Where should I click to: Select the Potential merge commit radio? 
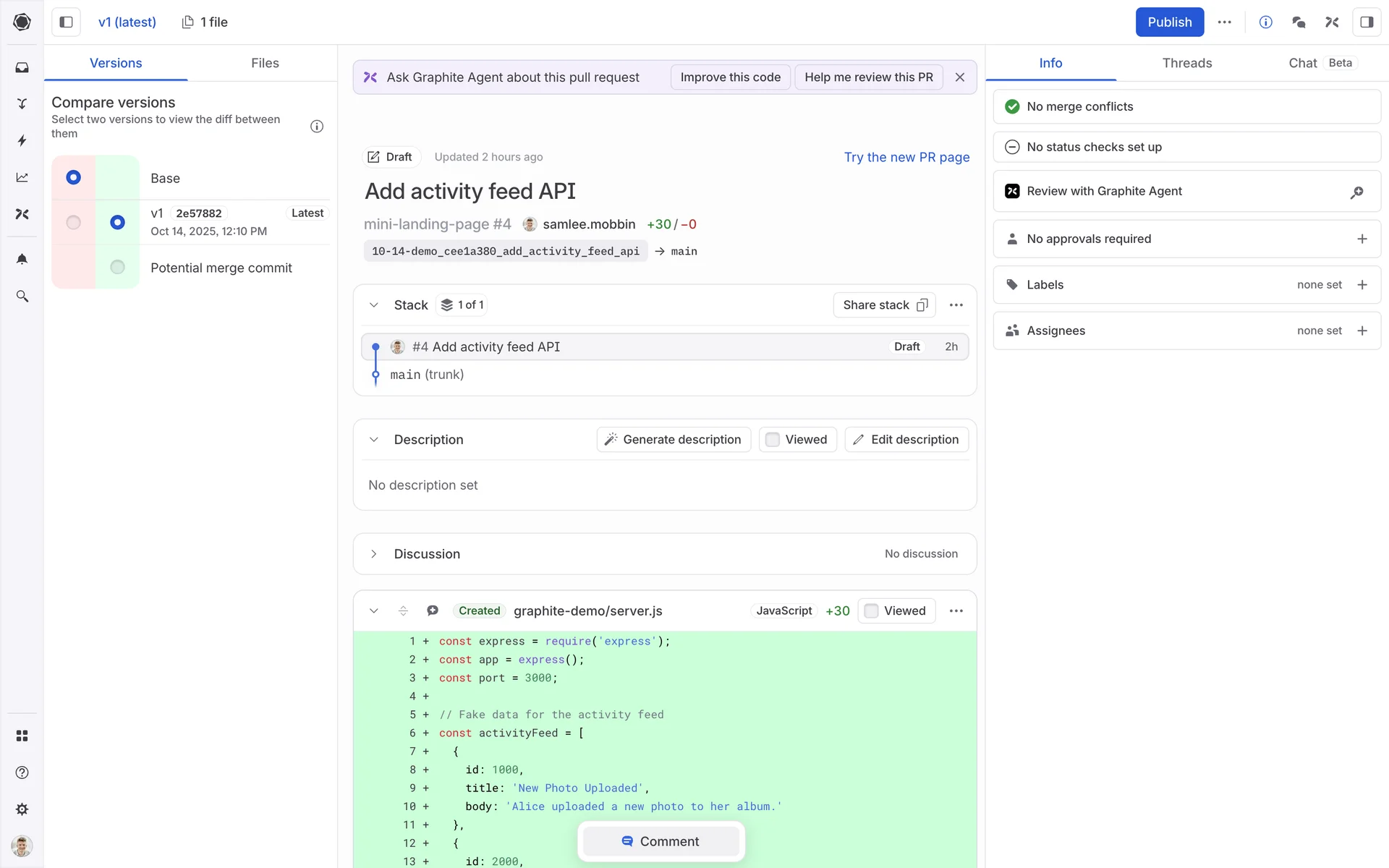pos(117,267)
